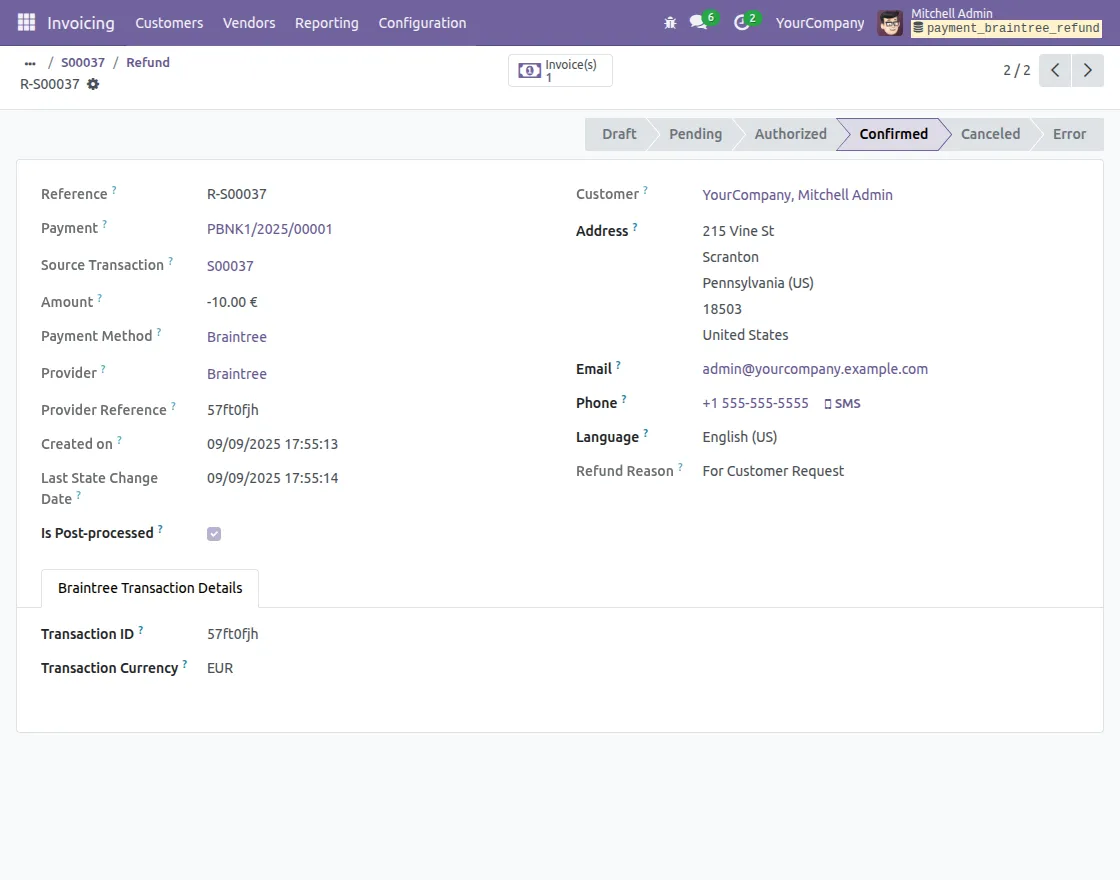Screen dimensions: 1120x880
Task: Click the gear action icon beside R-S00037
Action: coord(93,85)
